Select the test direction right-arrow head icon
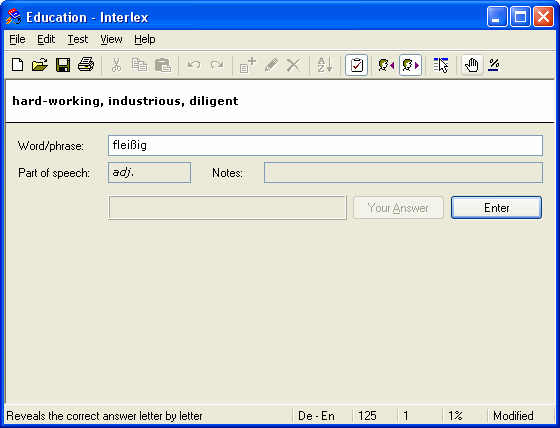 point(410,65)
